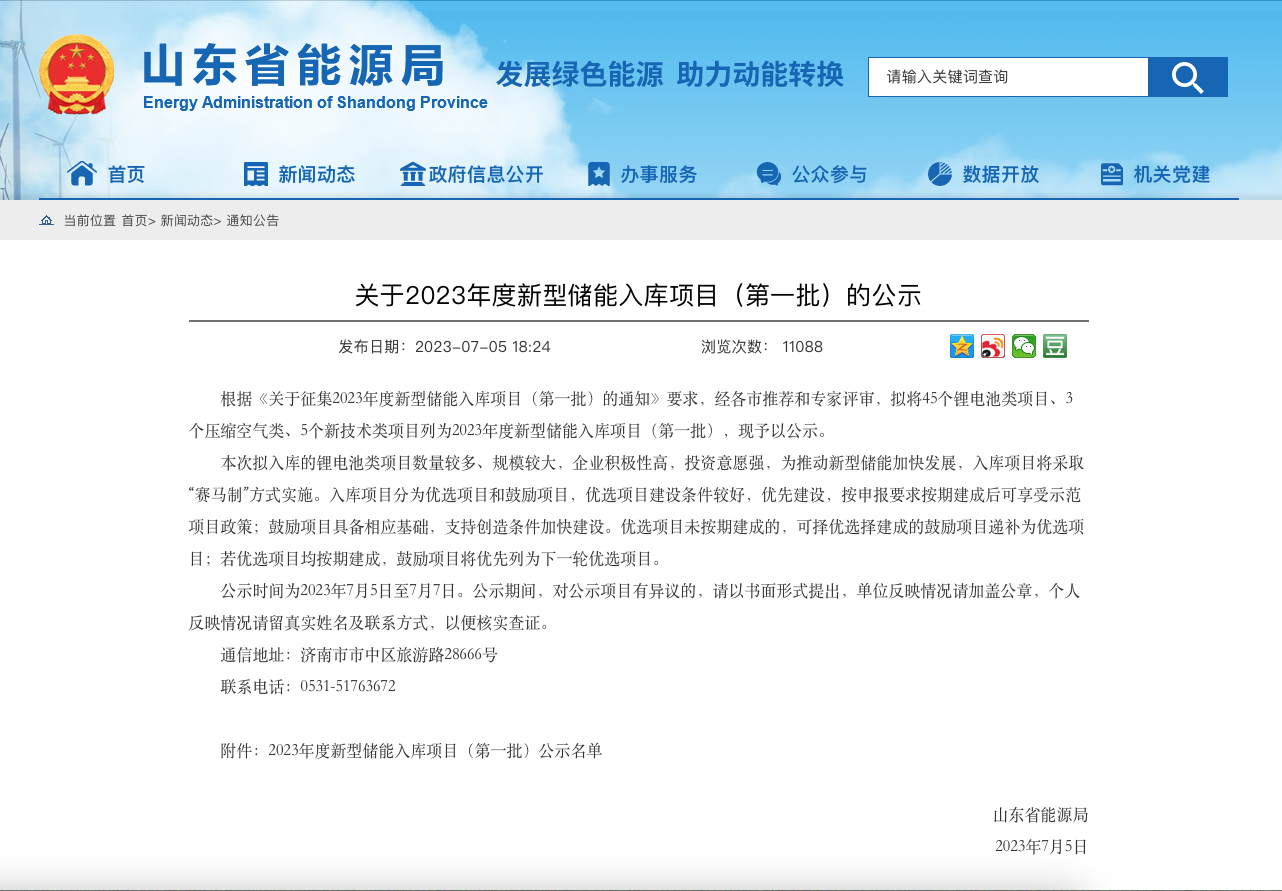Click the 当前位置 label in breadcrumb

pos(89,221)
